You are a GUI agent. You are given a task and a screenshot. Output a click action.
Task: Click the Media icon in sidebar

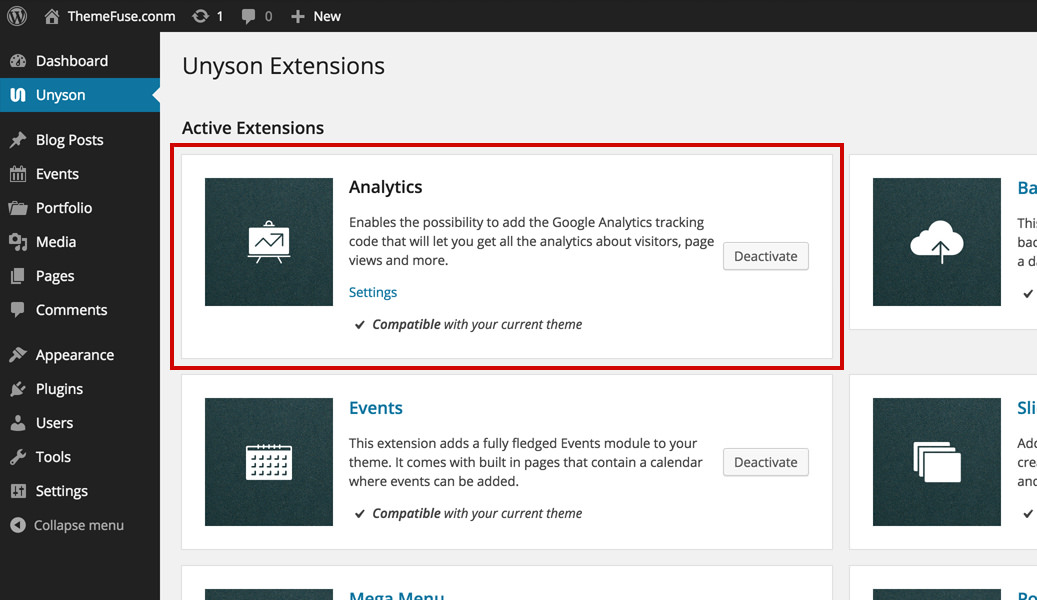[x=18, y=242]
